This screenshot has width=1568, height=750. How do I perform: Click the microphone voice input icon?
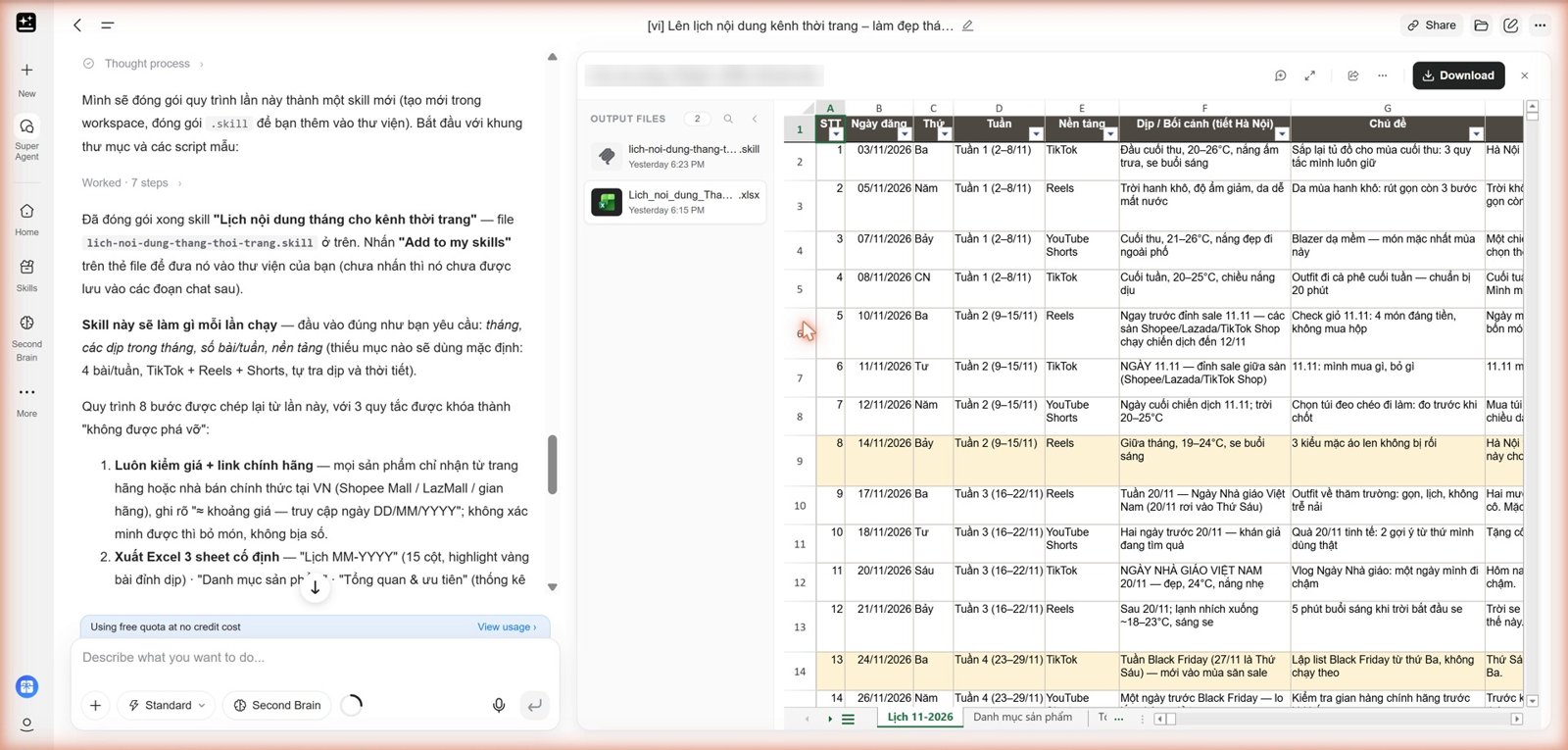pyautogui.click(x=499, y=705)
